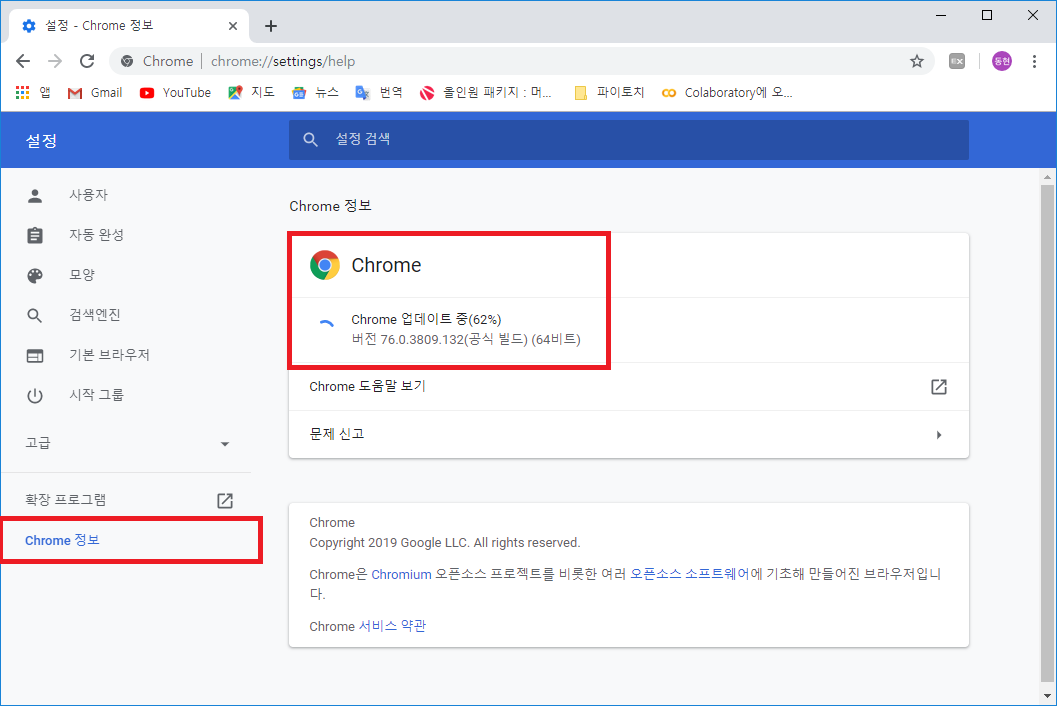Reload the page with refresh icon
This screenshot has width=1057, height=706.
point(87,61)
